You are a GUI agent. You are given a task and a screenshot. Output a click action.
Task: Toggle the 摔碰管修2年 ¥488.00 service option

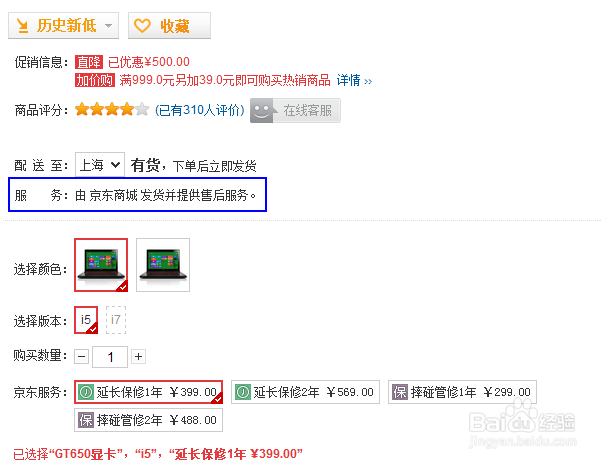tap(148, 420)
